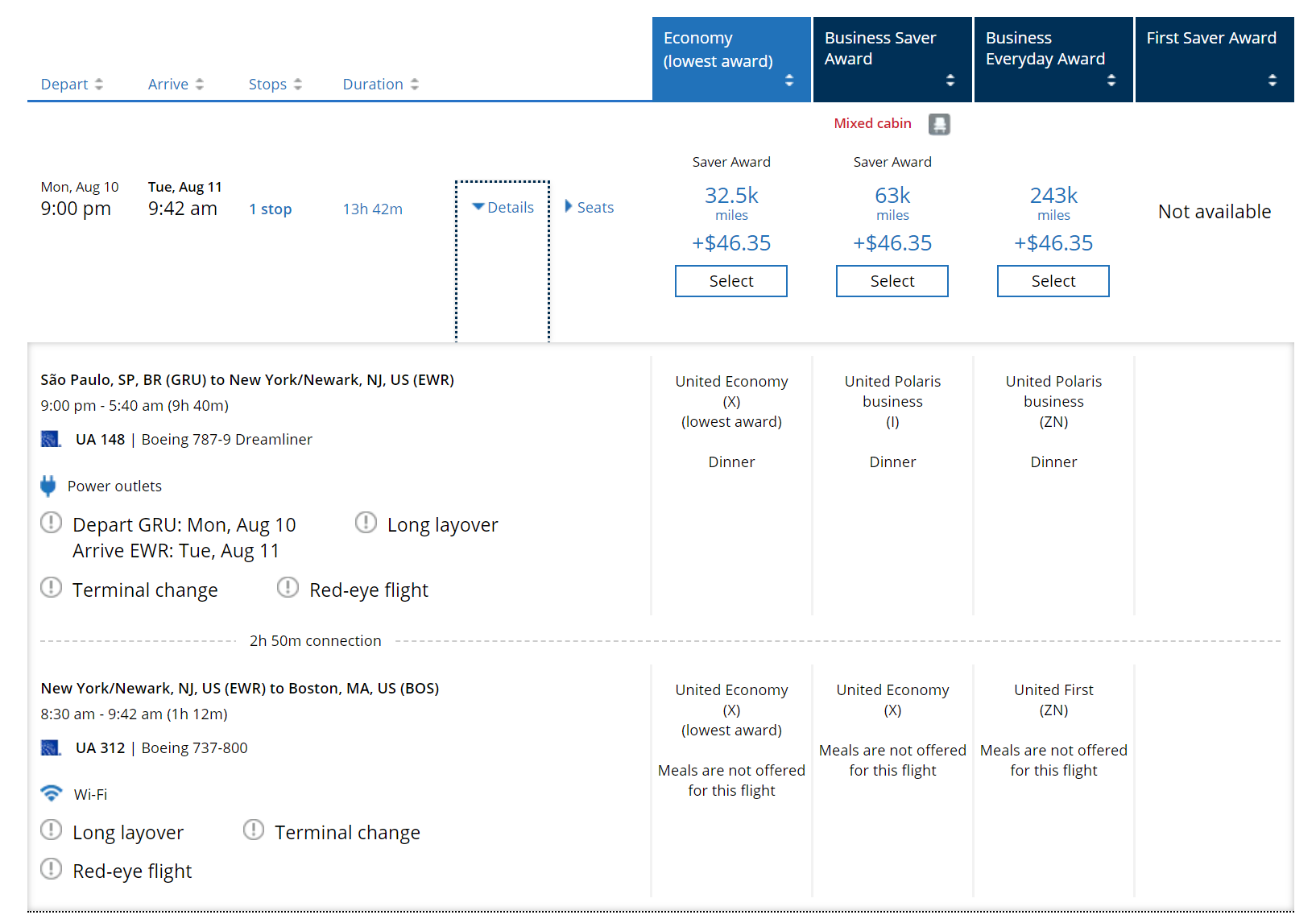Click the United logo beside UA 148

point(51,439)
